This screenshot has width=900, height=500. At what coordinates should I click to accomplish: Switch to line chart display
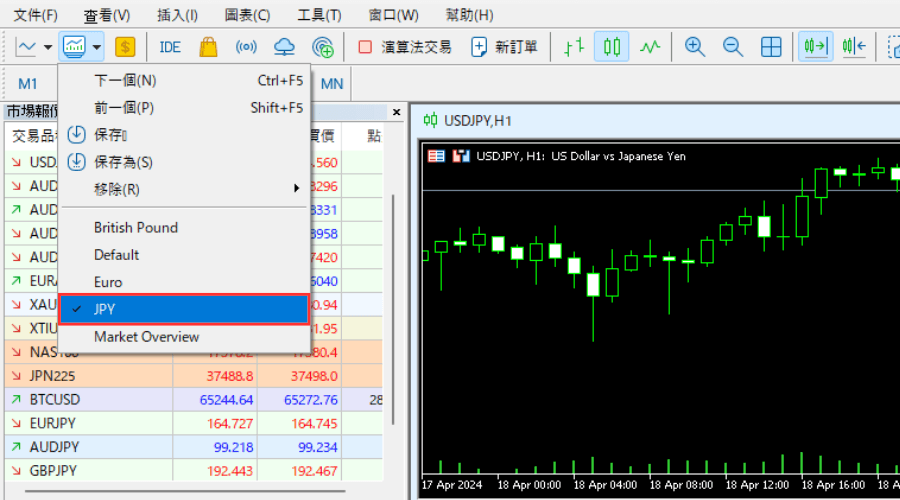(650, 47)
